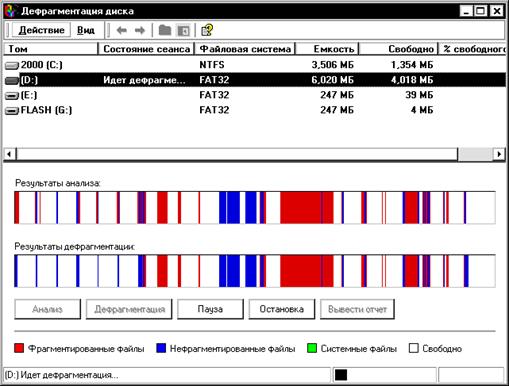Click the Help toolbar icon

(207, 30)
